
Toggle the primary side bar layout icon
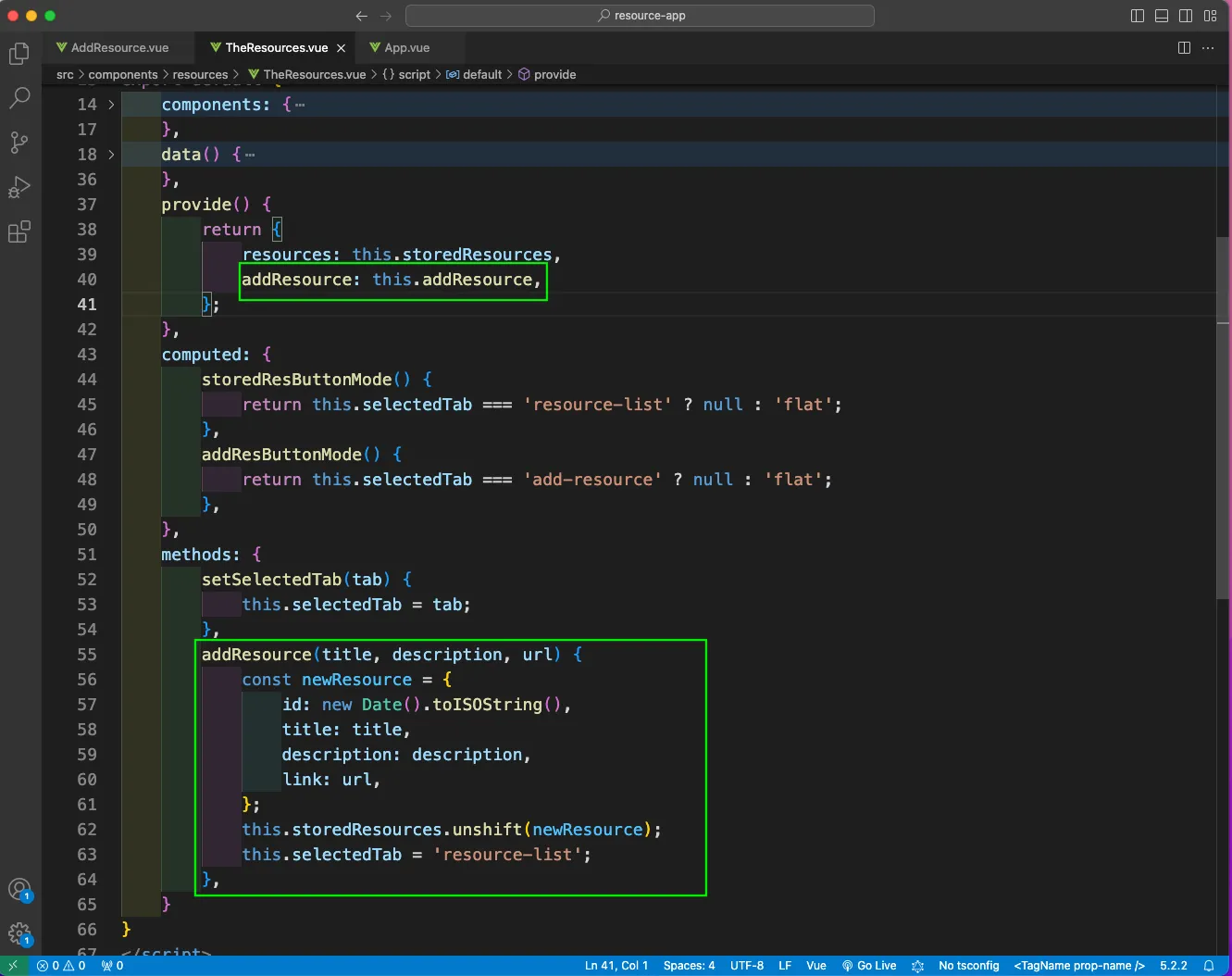point(1138,16)
